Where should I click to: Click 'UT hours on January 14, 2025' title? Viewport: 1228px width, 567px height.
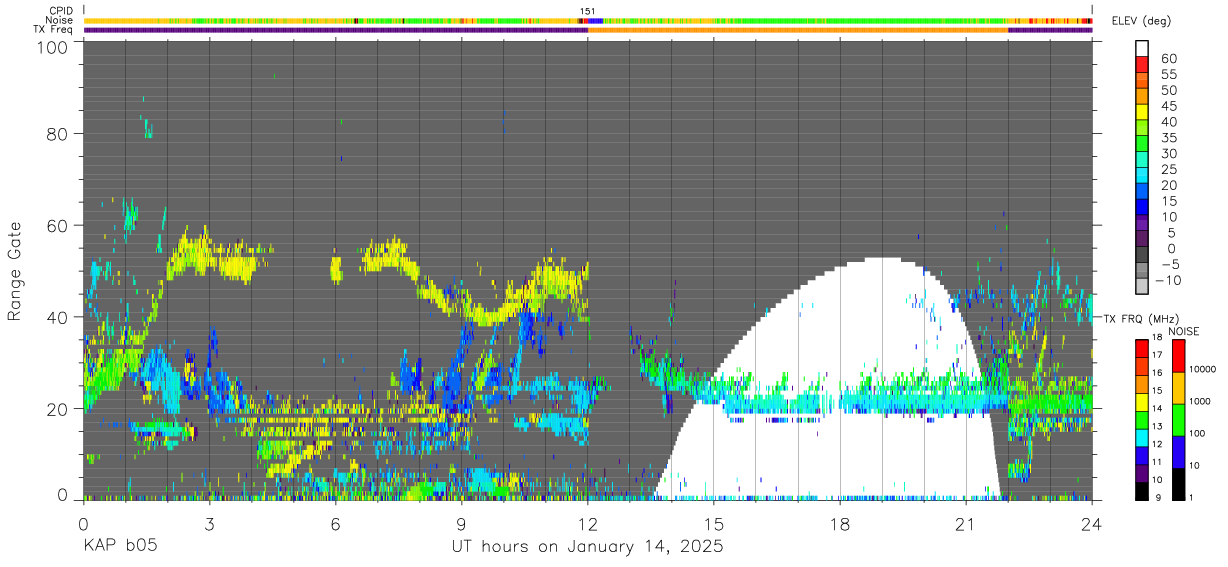(588, 547)
